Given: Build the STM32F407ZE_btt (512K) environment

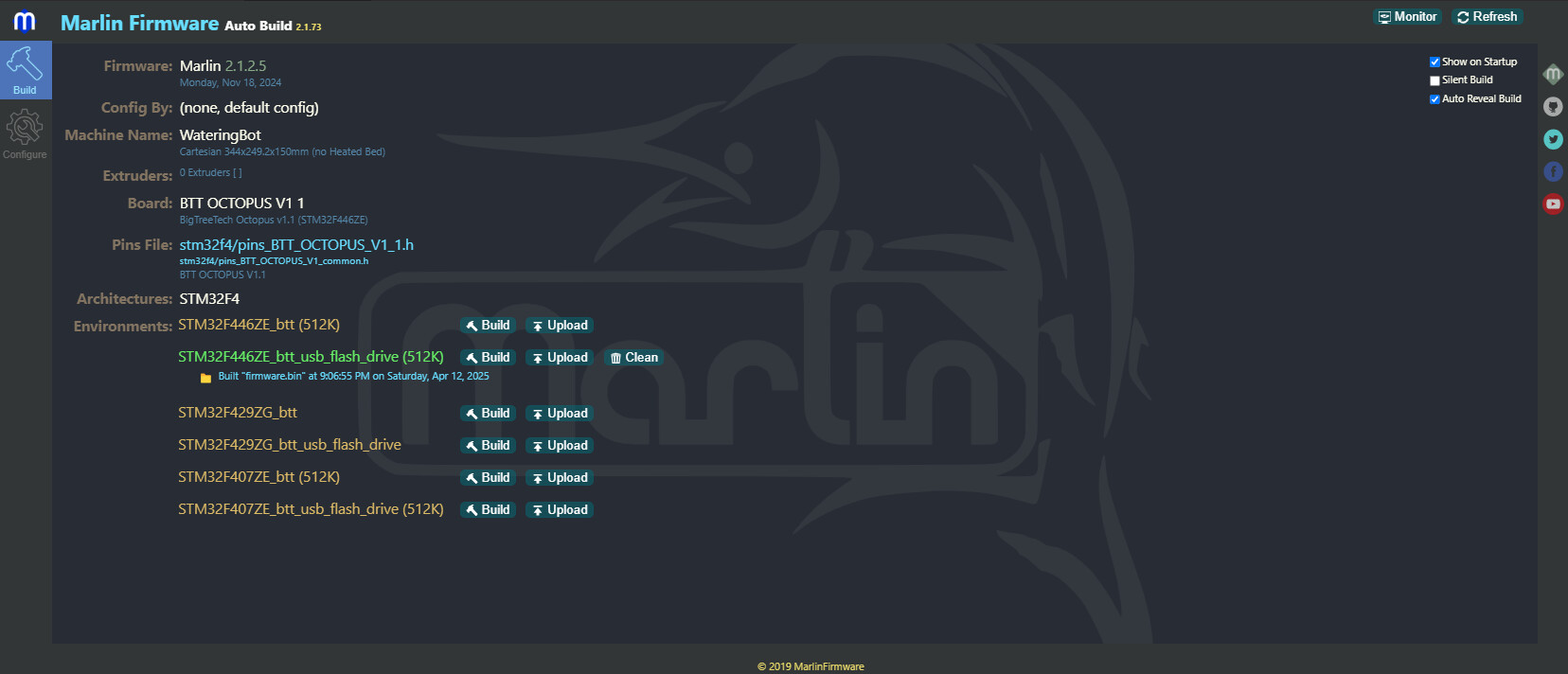Looking at the screenshot, I should (x=488, y=478).
